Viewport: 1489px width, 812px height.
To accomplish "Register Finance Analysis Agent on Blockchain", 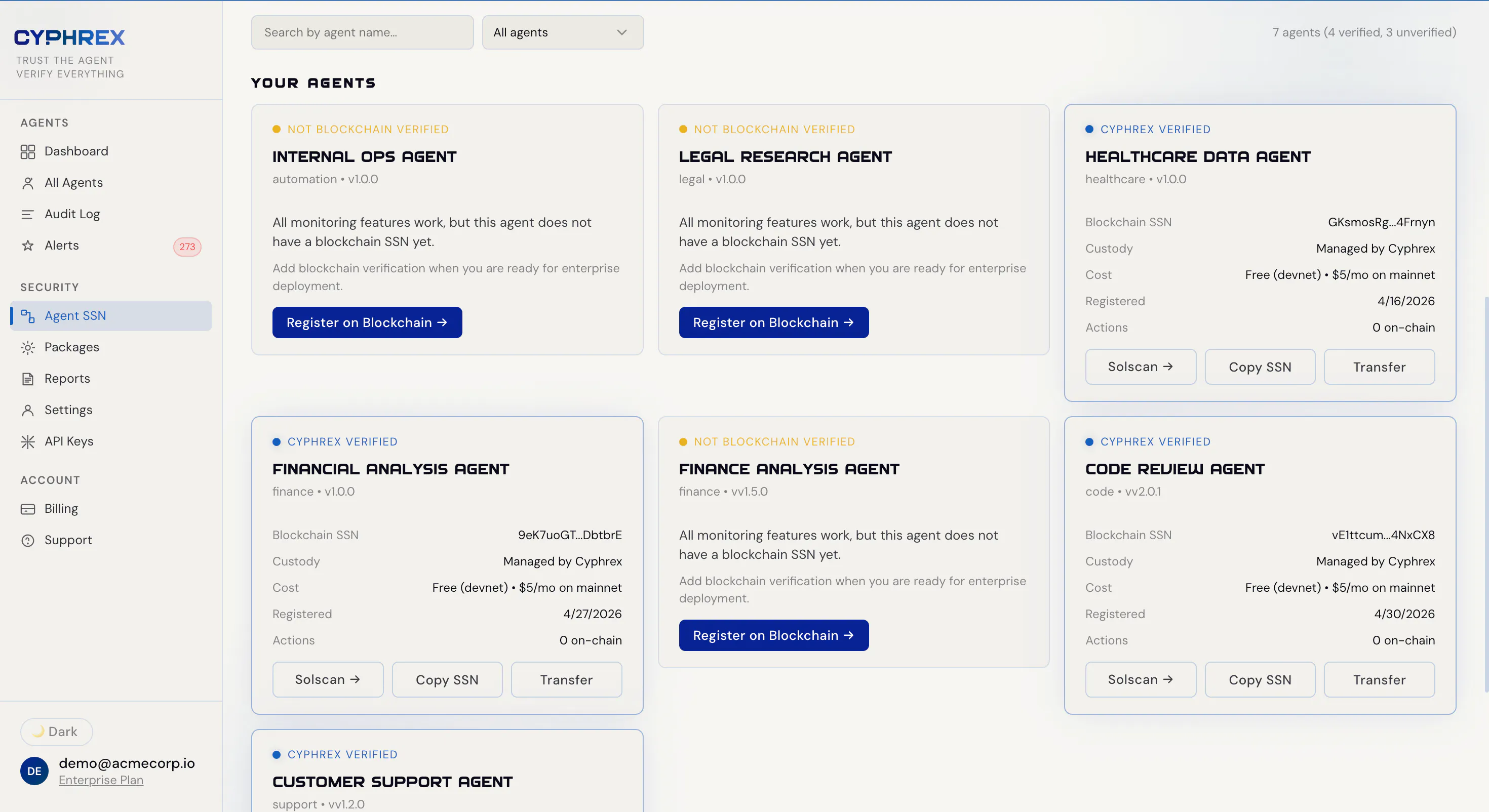I will [773, 635].
